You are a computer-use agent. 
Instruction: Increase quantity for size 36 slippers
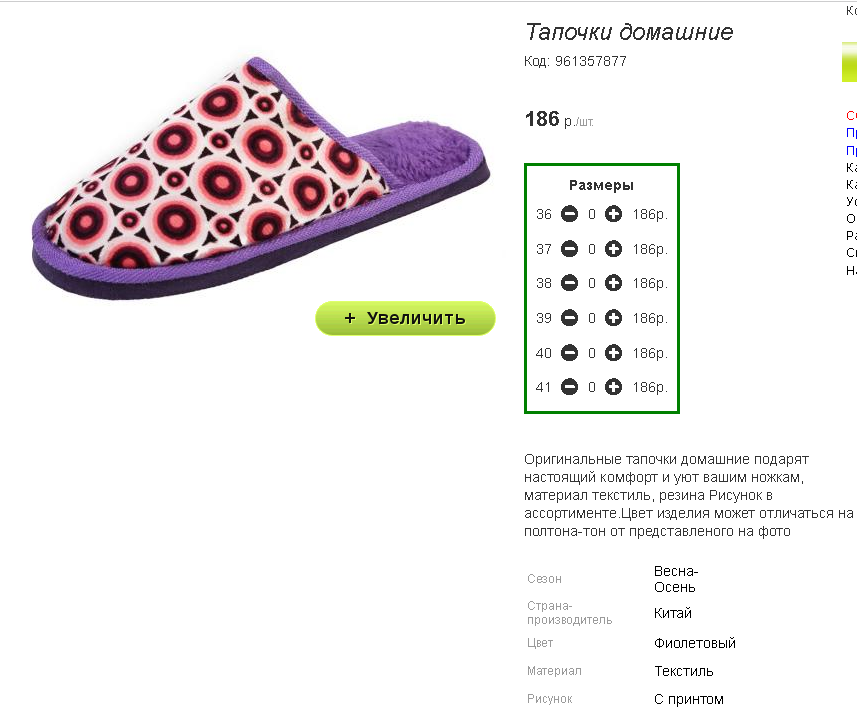coord(613,214)
